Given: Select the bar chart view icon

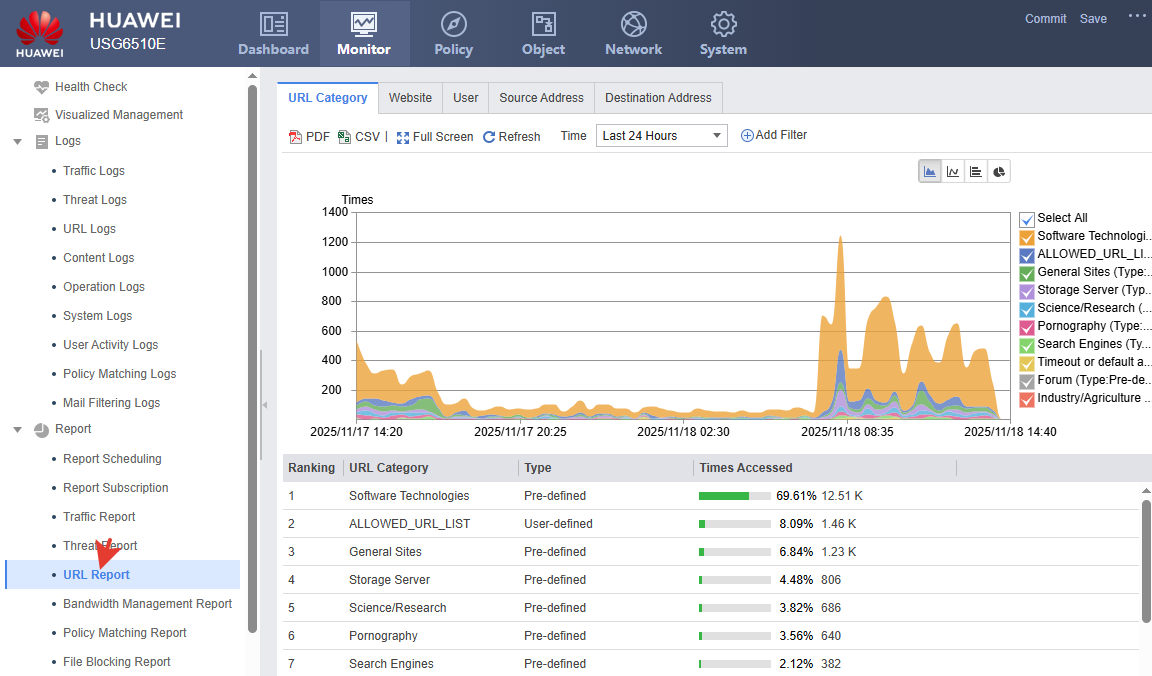Looking at the screenshot, I should click(976, 172).
